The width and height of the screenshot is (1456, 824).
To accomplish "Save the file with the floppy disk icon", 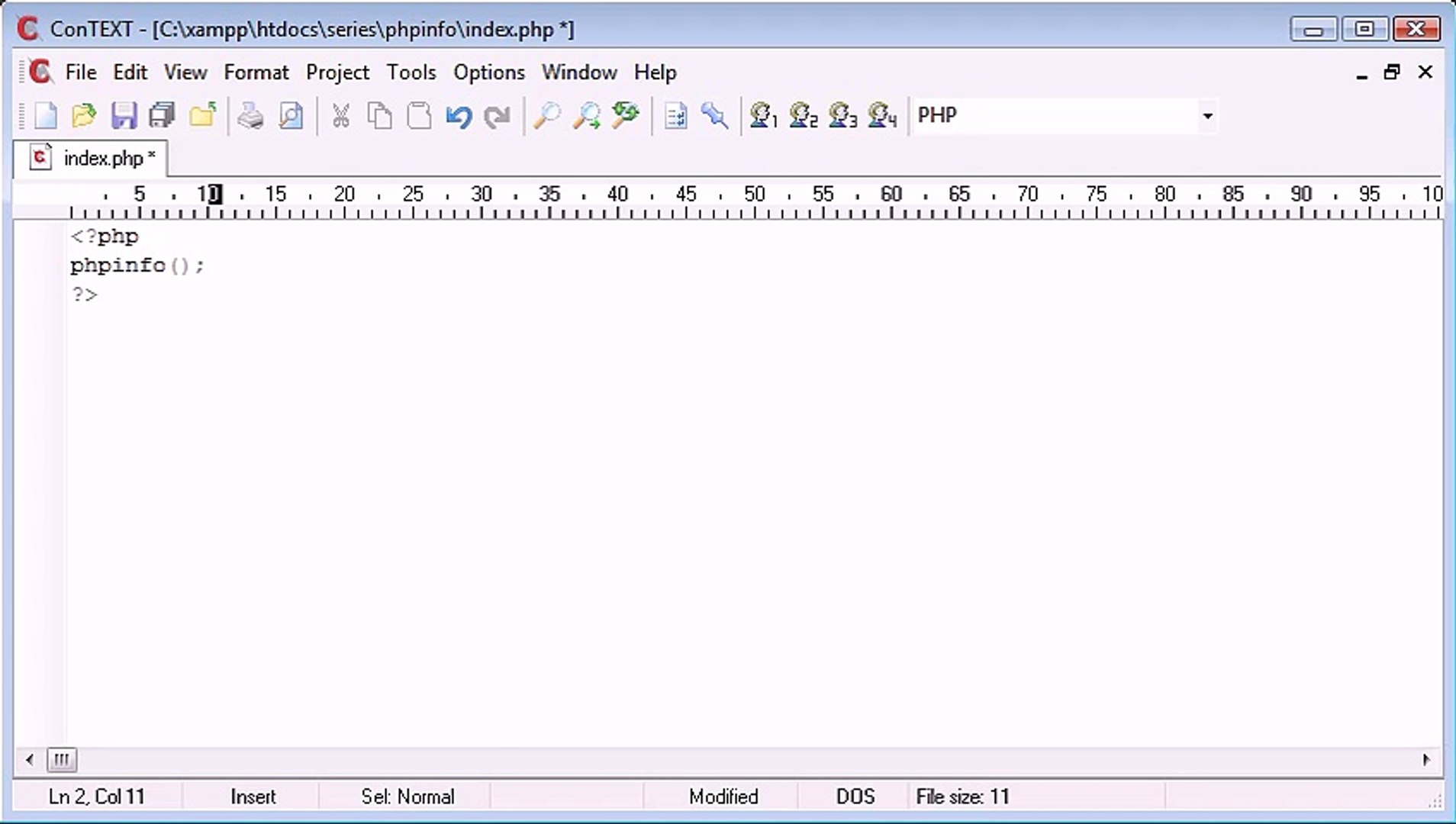I will point(124,116).
